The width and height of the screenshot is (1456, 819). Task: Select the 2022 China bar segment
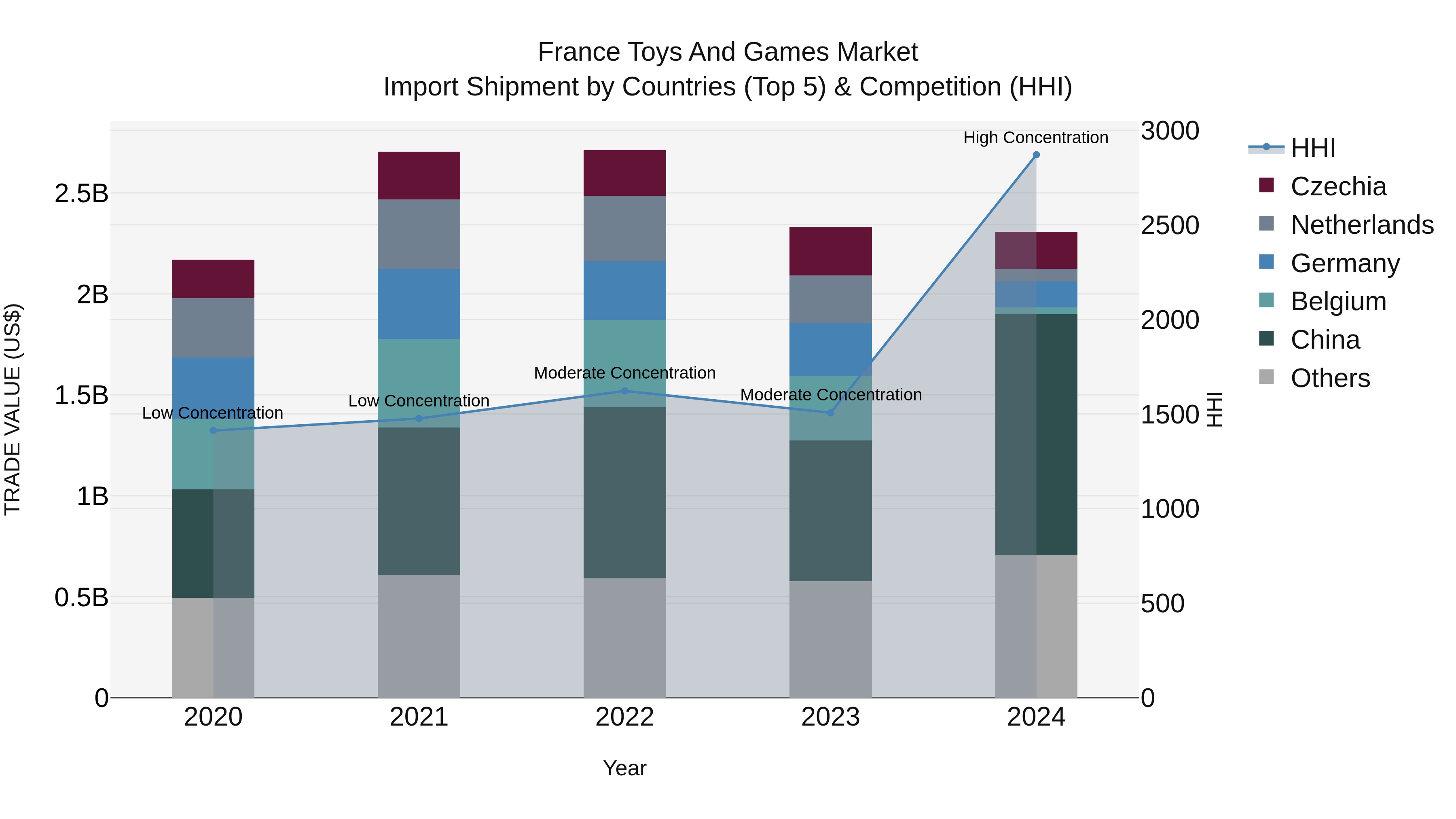tap(624, 493)
